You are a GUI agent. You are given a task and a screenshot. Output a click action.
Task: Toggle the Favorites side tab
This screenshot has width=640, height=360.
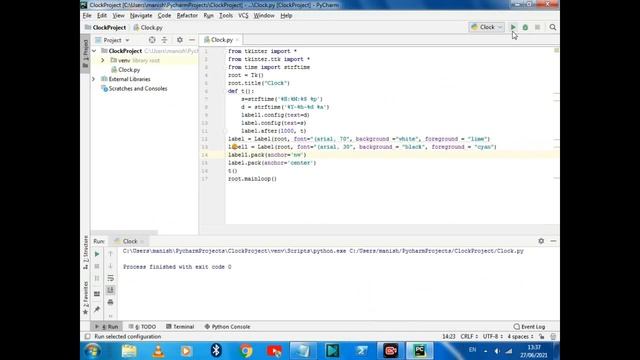[x=85, y=298]
